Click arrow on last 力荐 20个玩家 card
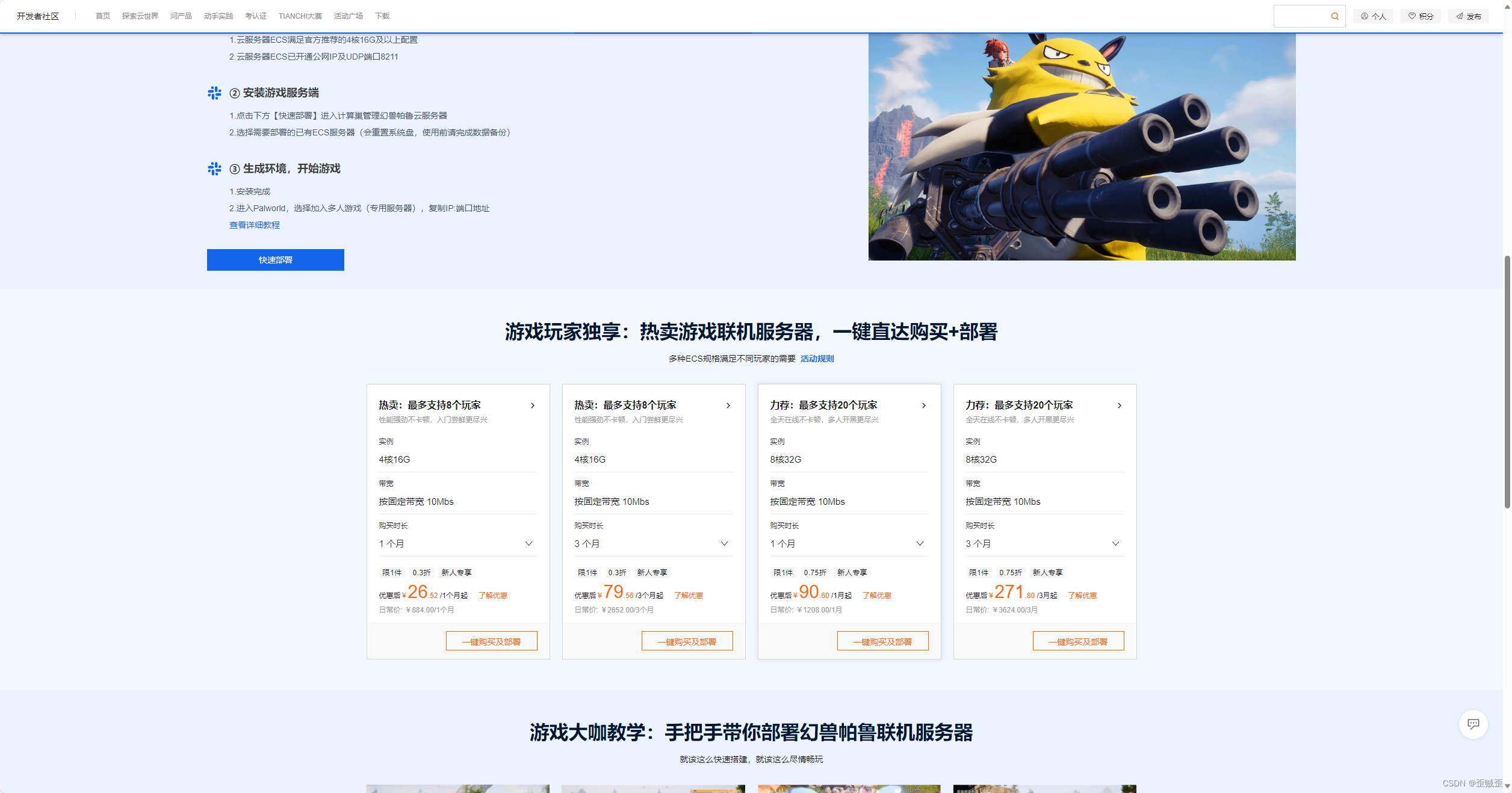Image resolution: width=1512 pixels, height=793 pixels. (x=1120, y=406)
